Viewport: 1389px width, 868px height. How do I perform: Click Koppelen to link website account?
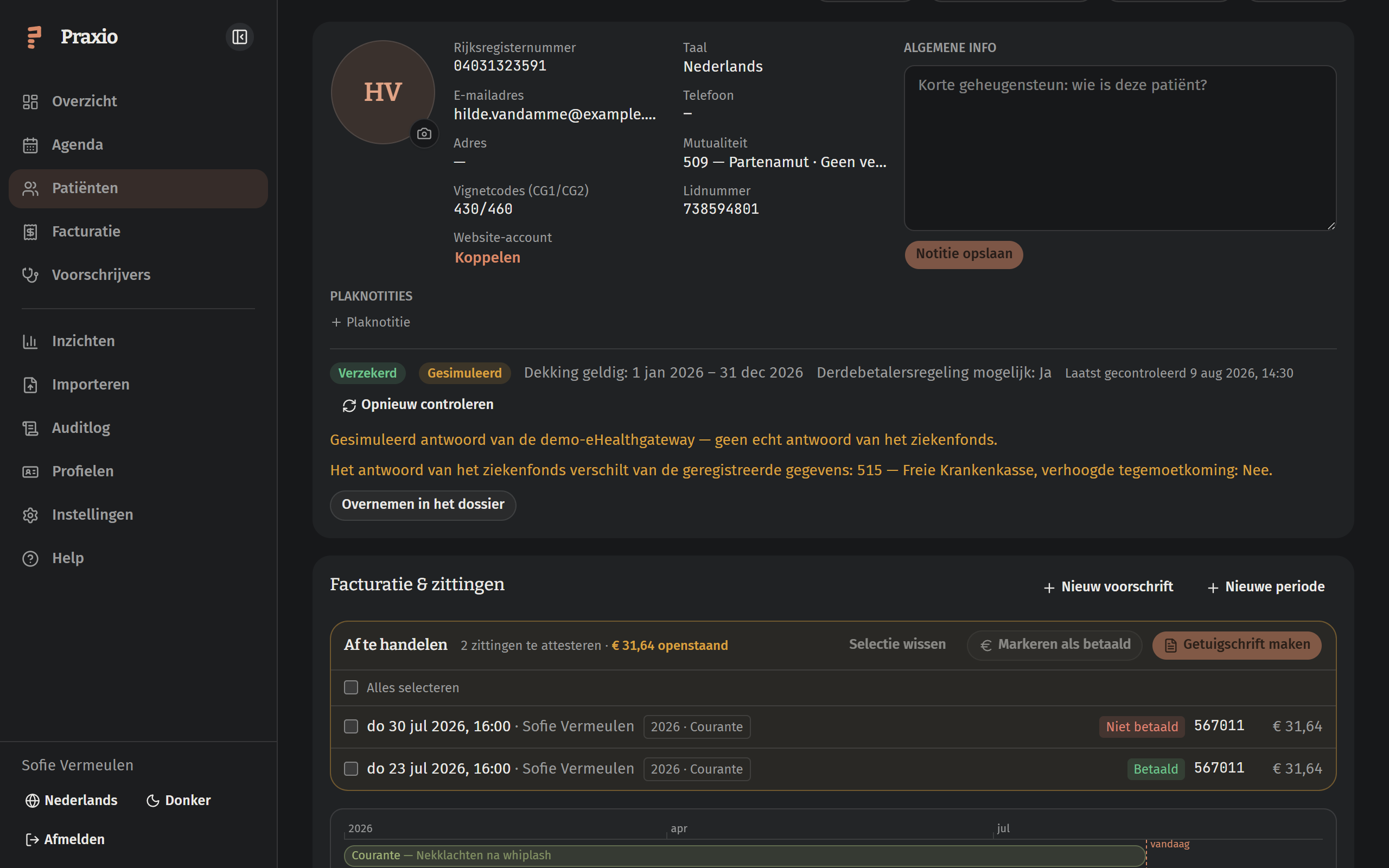click(x=487, y=257)
